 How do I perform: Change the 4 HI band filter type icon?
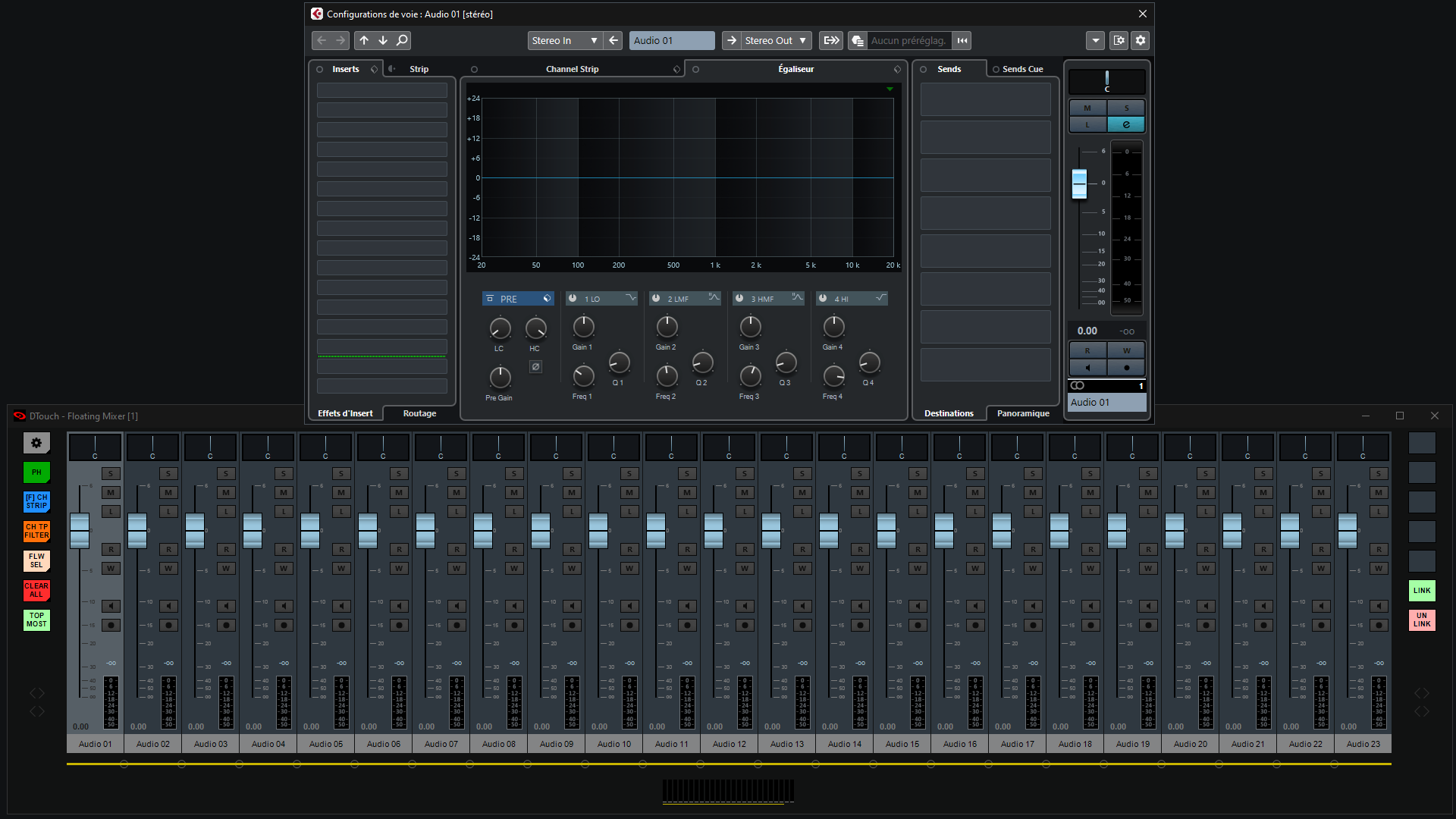click(880, 297)
